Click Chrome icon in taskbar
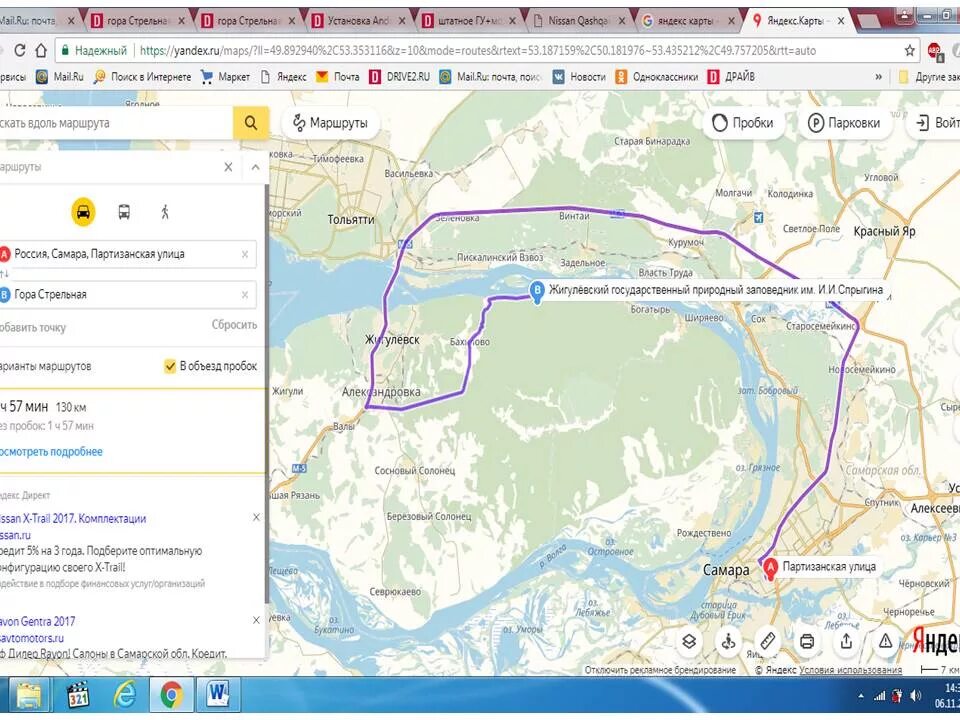This screenshot has width=960, height=720. 172,696
